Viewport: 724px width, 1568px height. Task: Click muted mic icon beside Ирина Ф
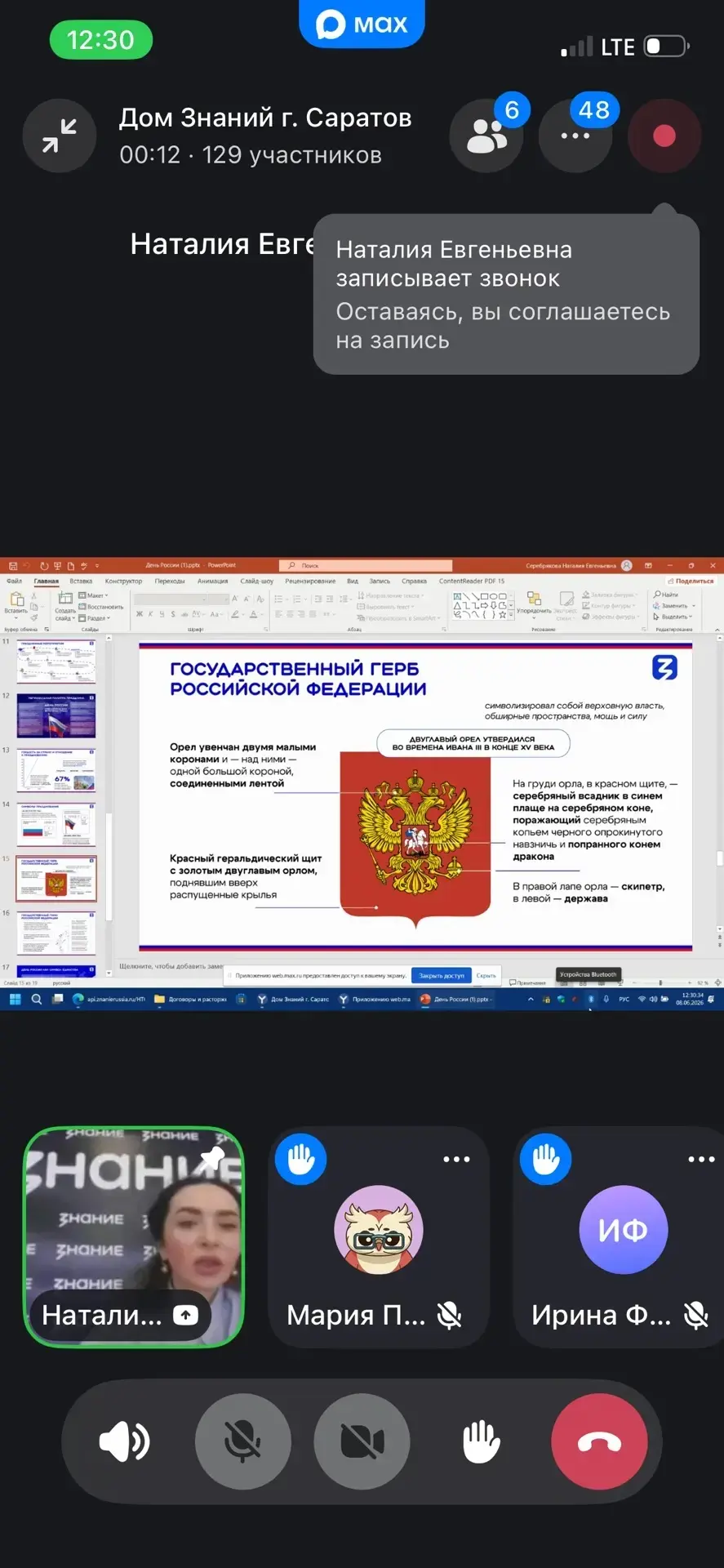[696, 1315]
